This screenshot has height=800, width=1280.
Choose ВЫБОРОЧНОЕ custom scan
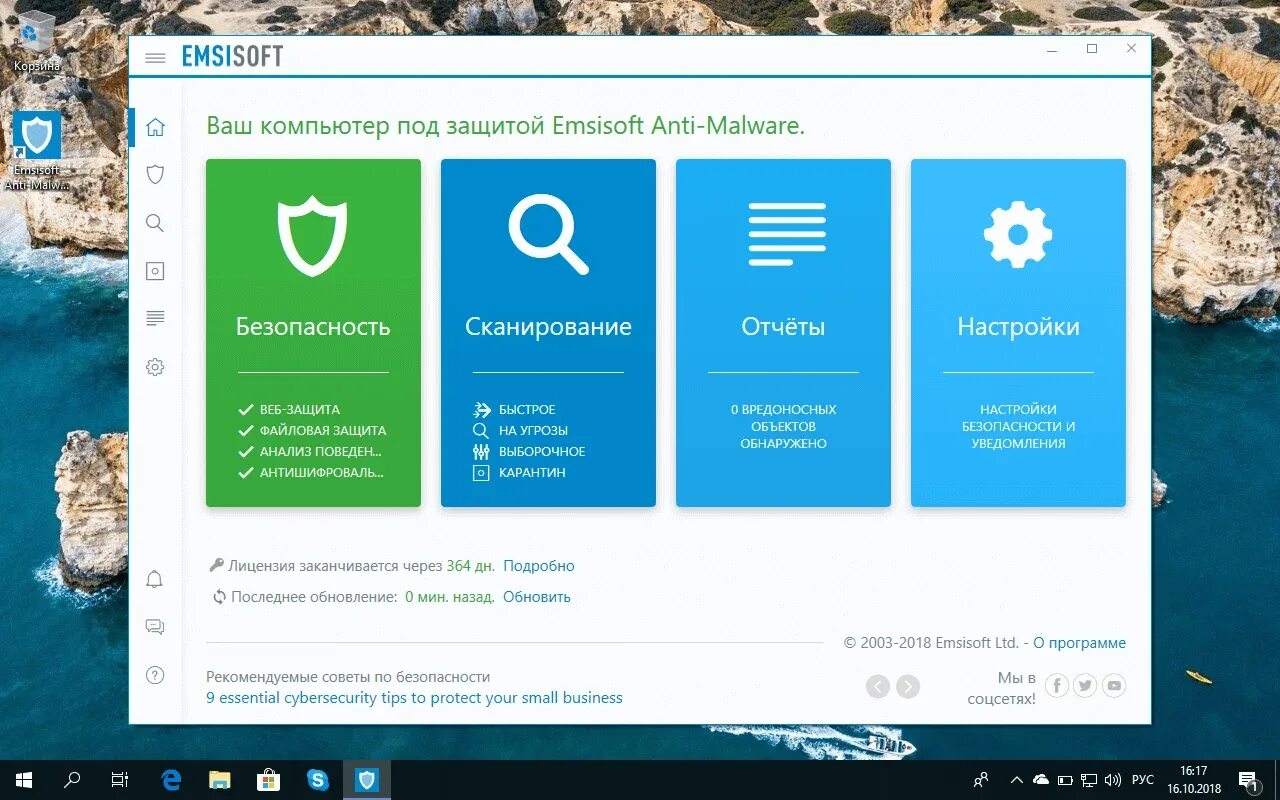529,451
